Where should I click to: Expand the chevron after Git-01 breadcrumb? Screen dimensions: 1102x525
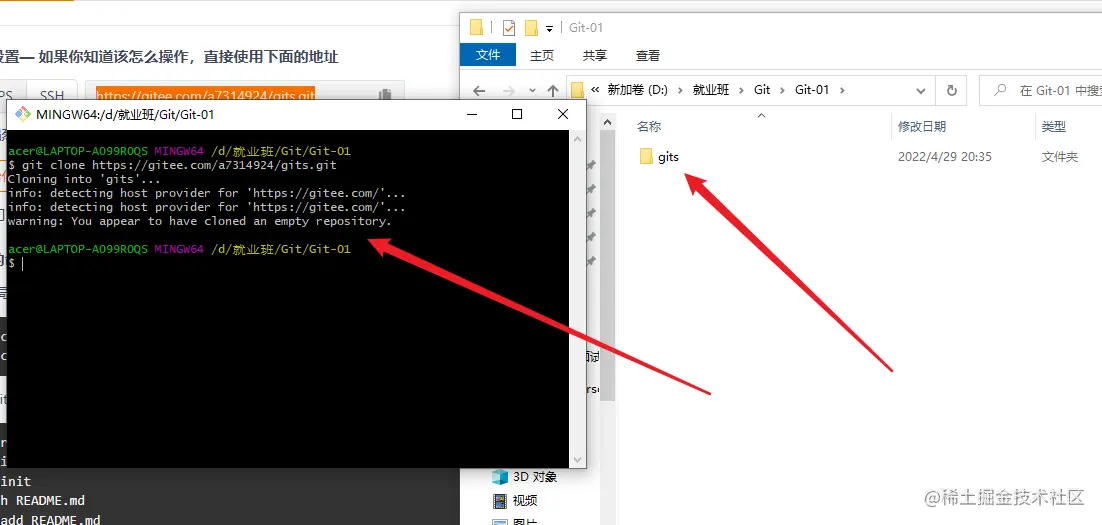[842, 90]
